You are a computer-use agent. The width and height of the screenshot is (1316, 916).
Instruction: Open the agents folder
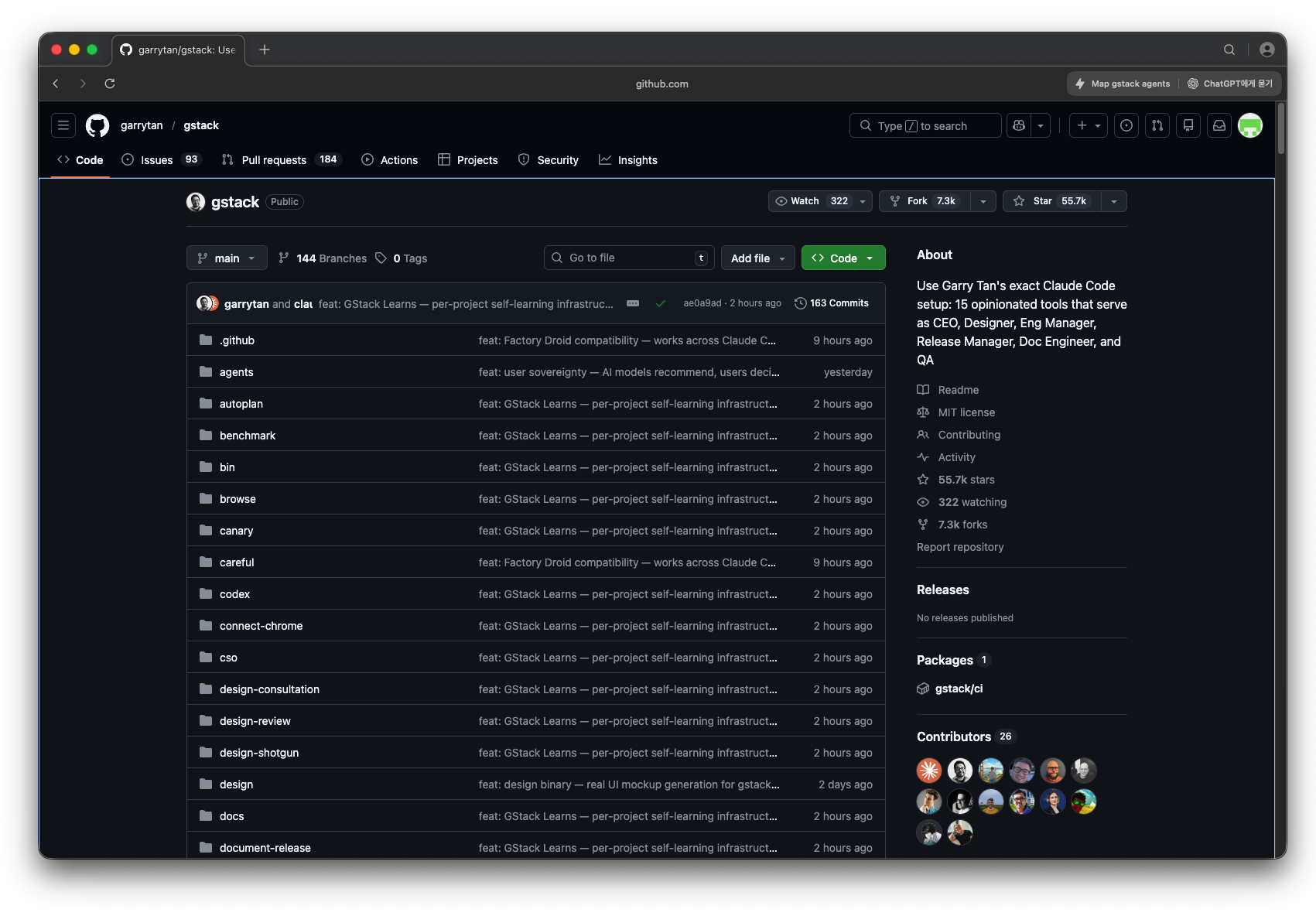[237, 372]
